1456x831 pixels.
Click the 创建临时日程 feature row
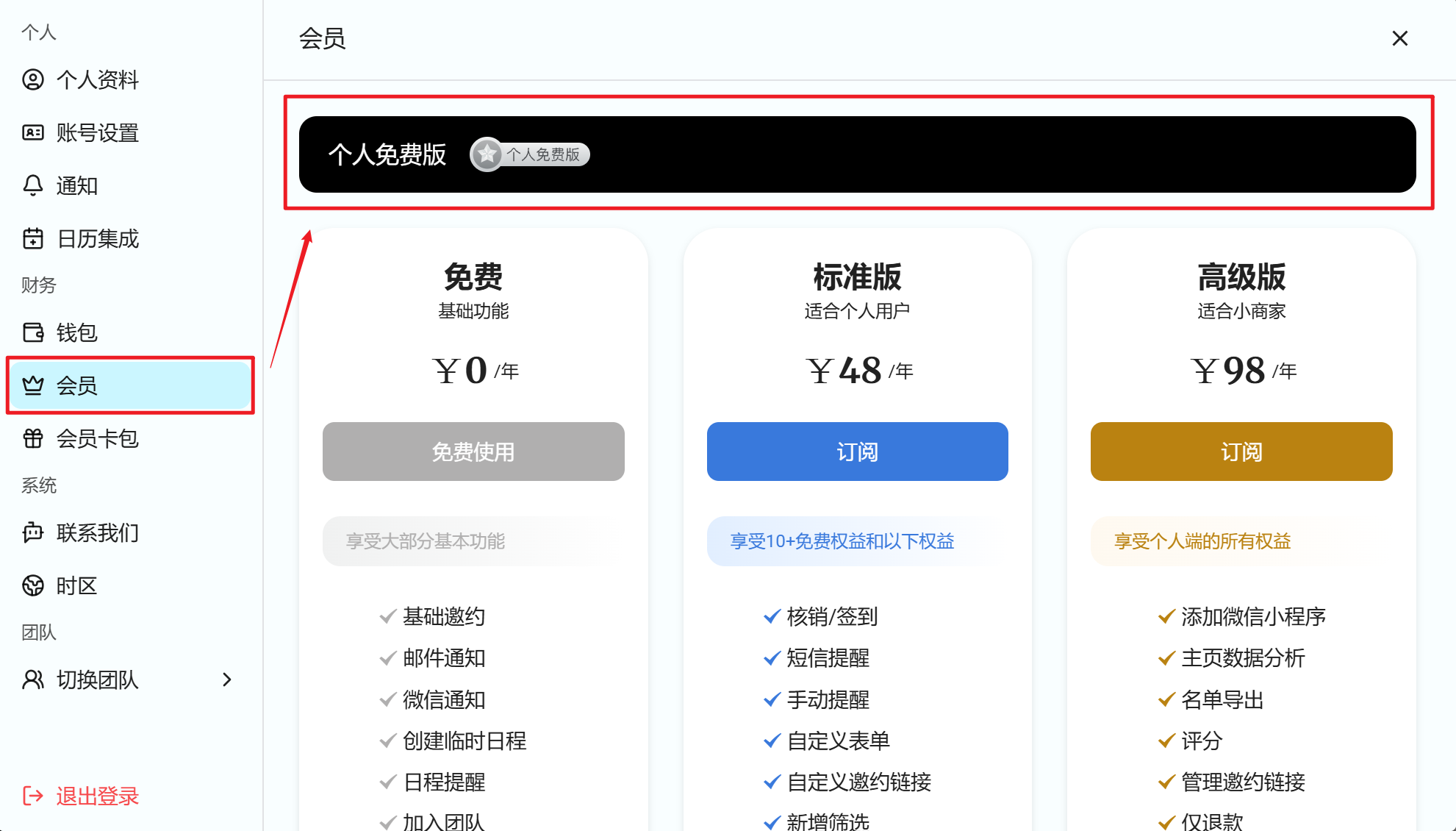tap(453, 741)
